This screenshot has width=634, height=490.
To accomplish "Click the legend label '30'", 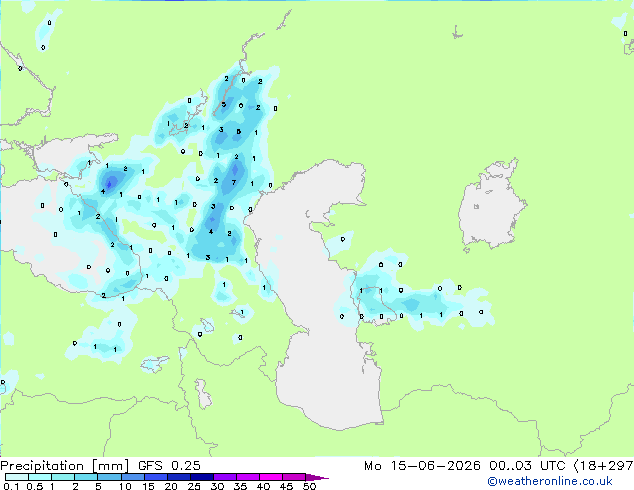I will tap(217, 486).
